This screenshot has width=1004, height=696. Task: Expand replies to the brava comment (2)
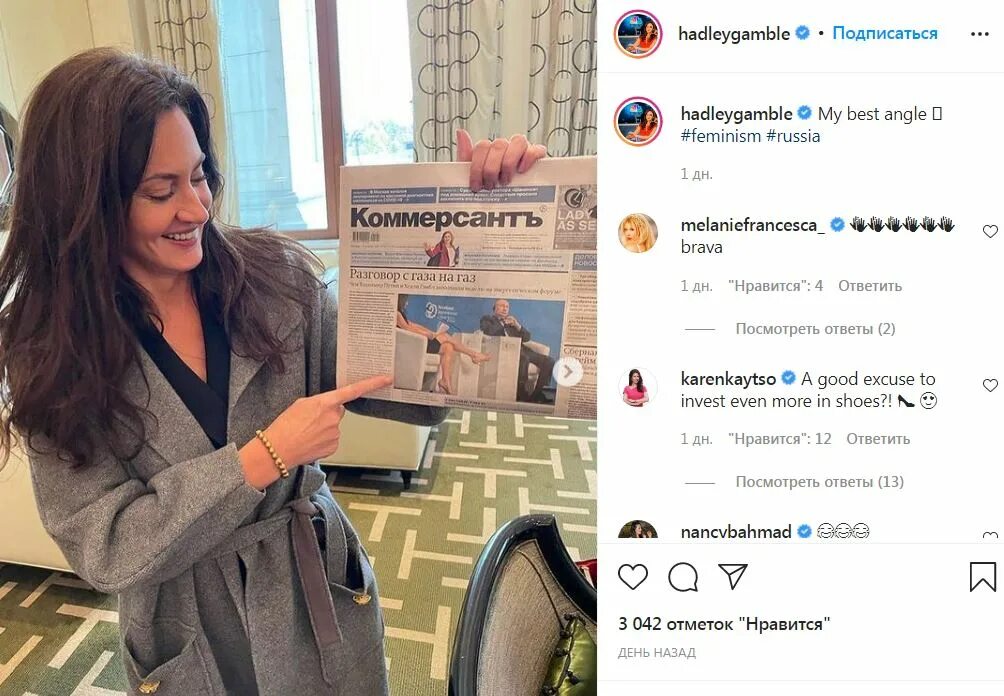[x=815, y=328]
